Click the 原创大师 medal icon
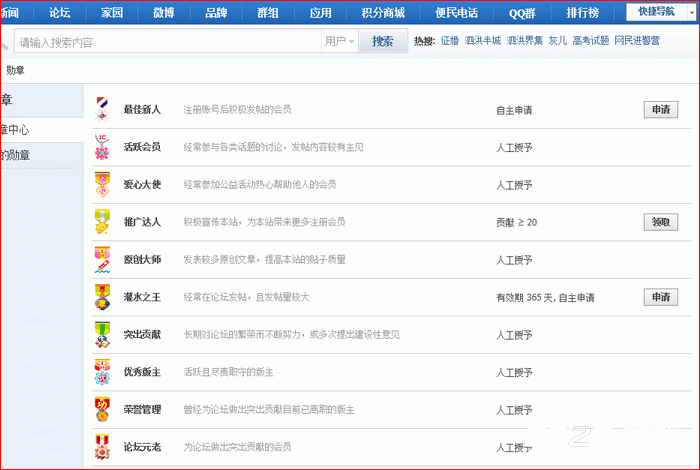This screenshot has height=470, width=700. pyautogui.click(x=102, y=260)
